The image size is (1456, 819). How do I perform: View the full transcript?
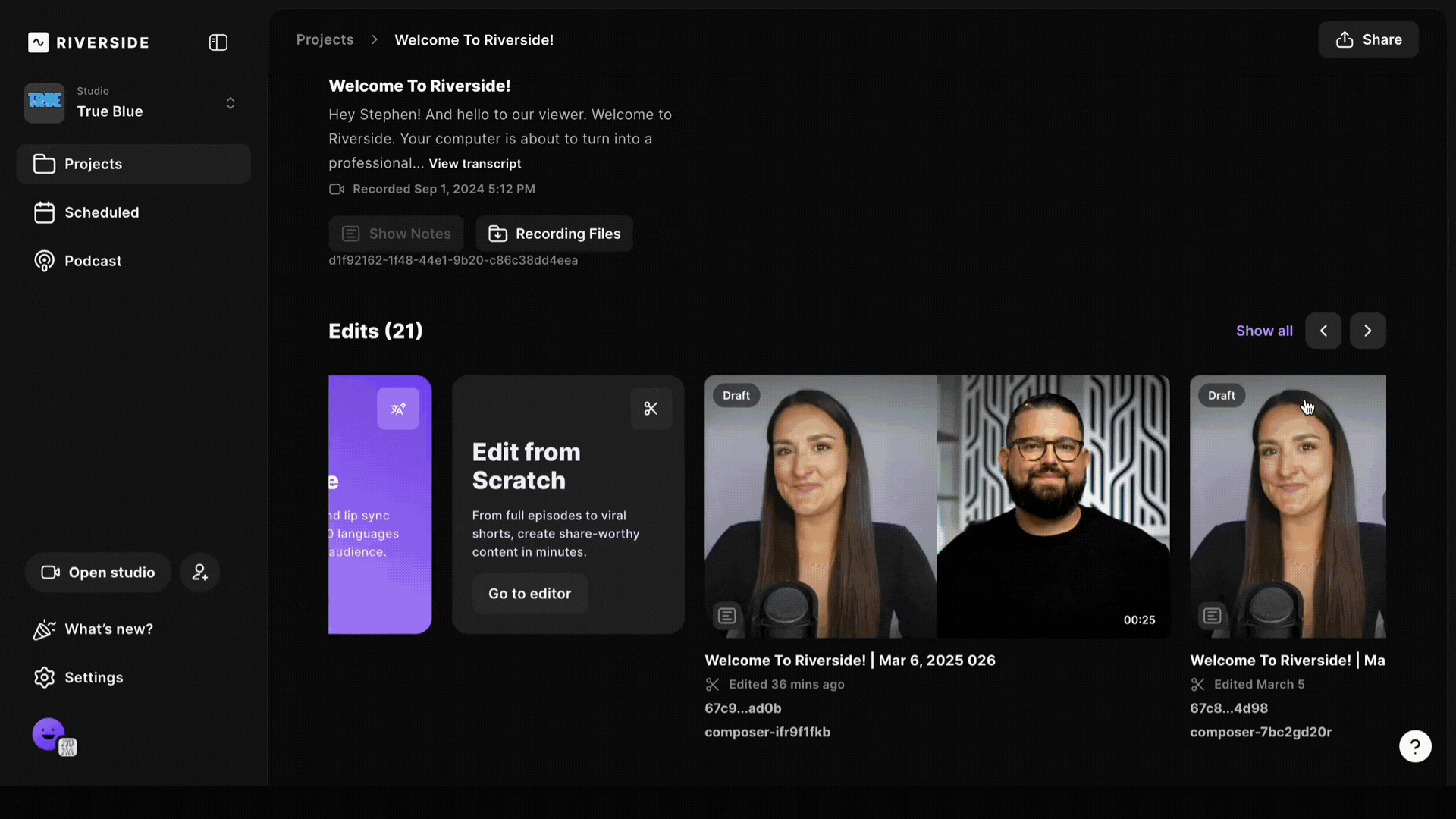(475, 164)
